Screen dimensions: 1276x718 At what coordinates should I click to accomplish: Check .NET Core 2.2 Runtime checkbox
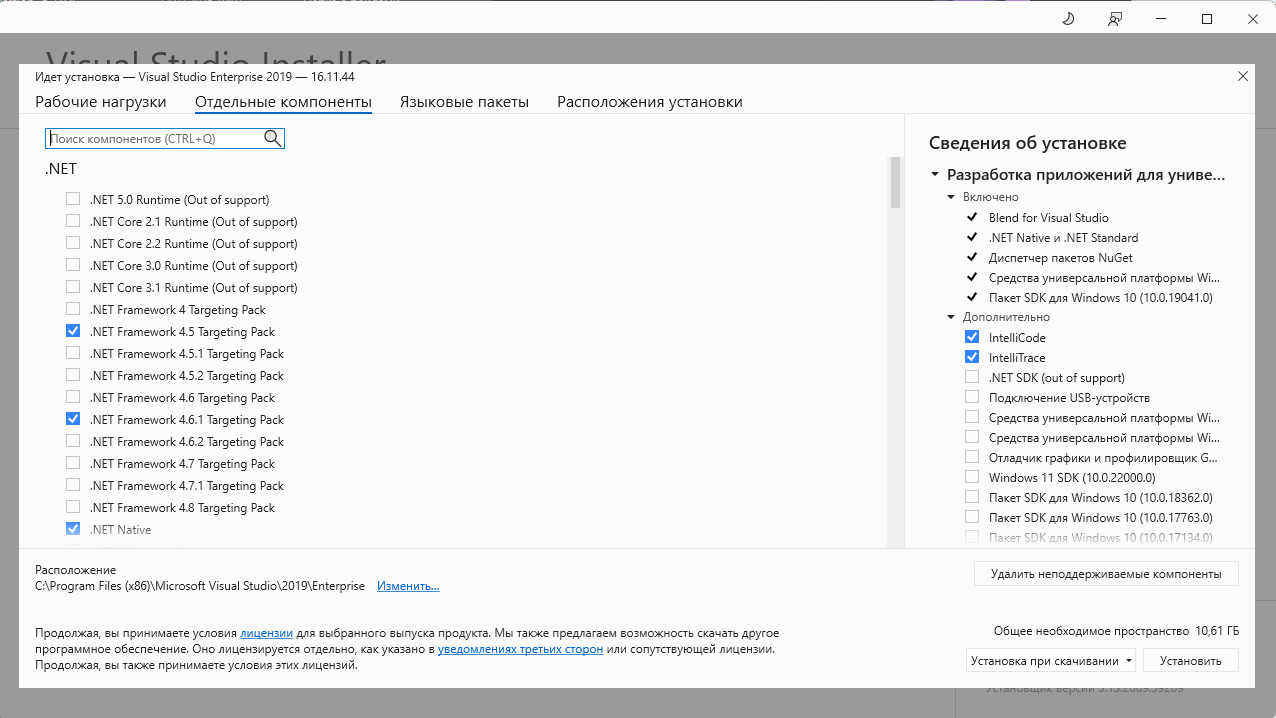pos(73,243)
